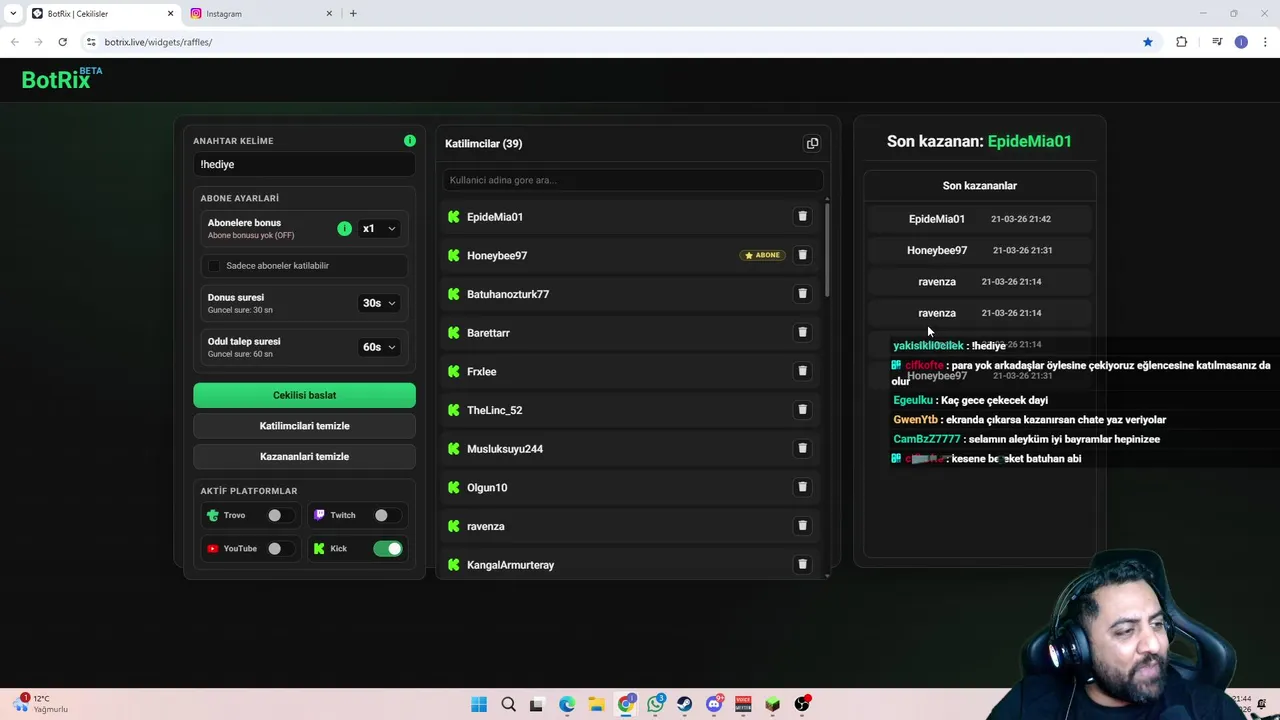Open OBS Studio from taskbar
This screenshot has width=1280, height=720.
[802, 704]
